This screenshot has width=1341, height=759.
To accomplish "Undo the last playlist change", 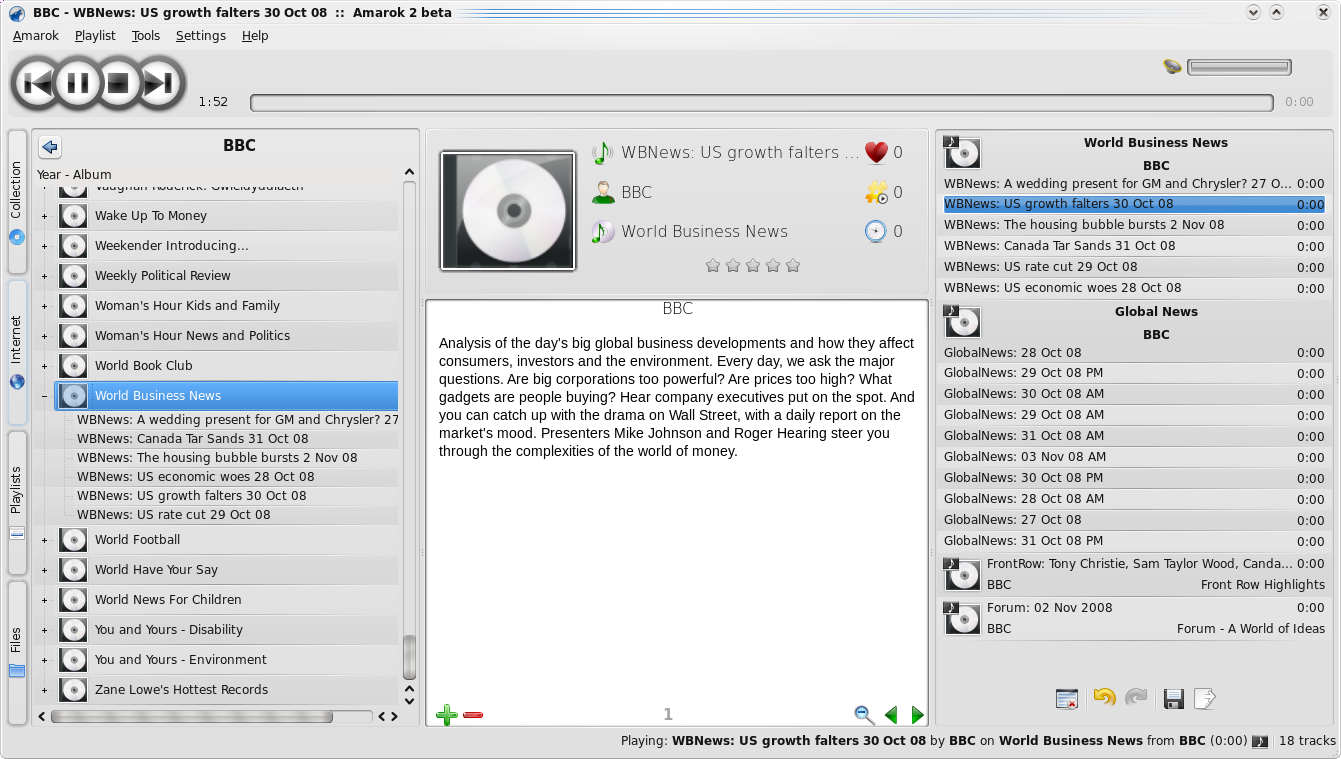I will [1104, 698].
